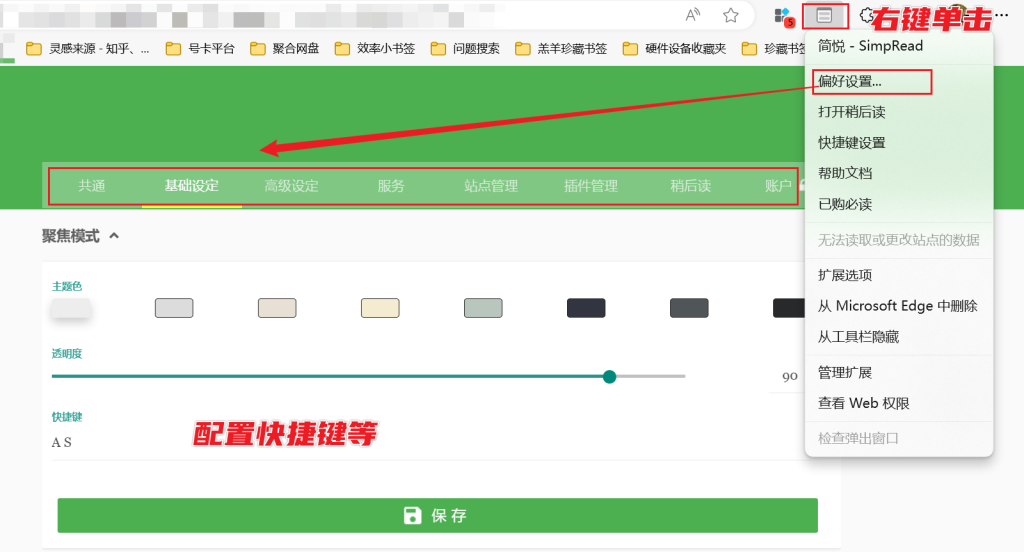Click the green 保存 button
This screenshot has height=552, width=1024.
438,515
